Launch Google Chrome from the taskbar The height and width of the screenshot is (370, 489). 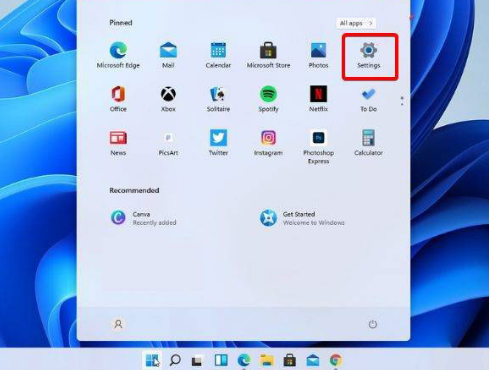click(336, 360)
